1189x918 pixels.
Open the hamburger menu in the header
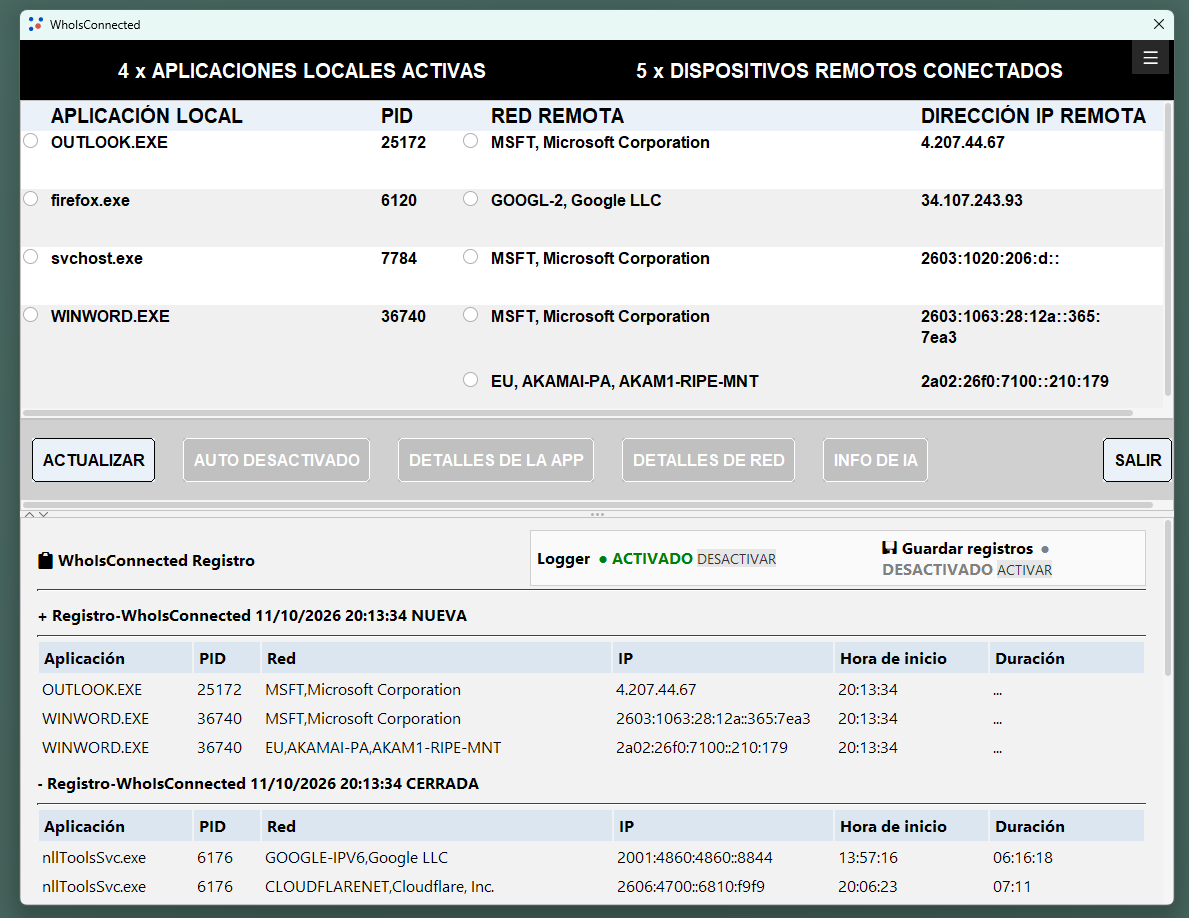pos(1150,58)
